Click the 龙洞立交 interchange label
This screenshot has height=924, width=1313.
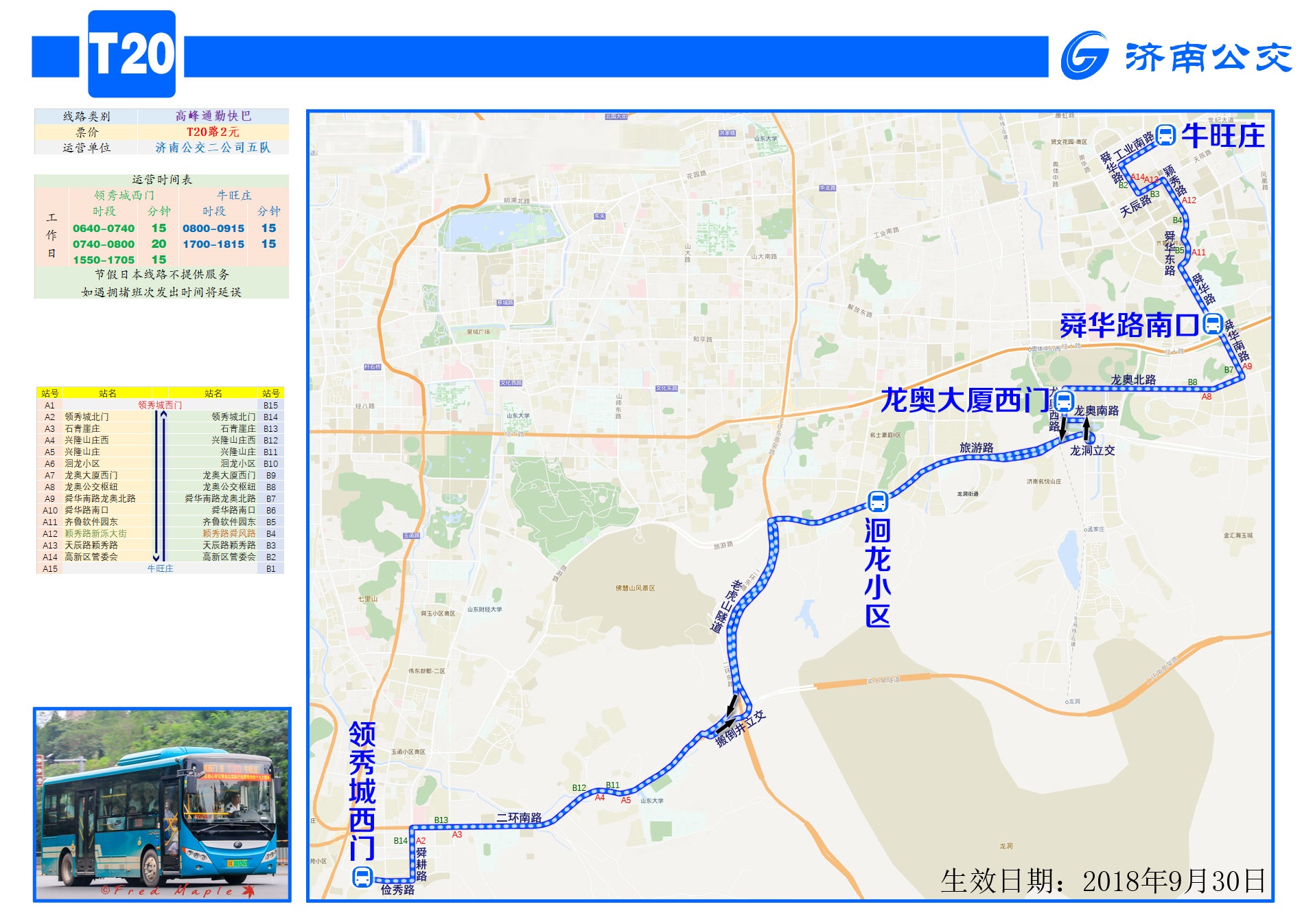[1092, 450]
